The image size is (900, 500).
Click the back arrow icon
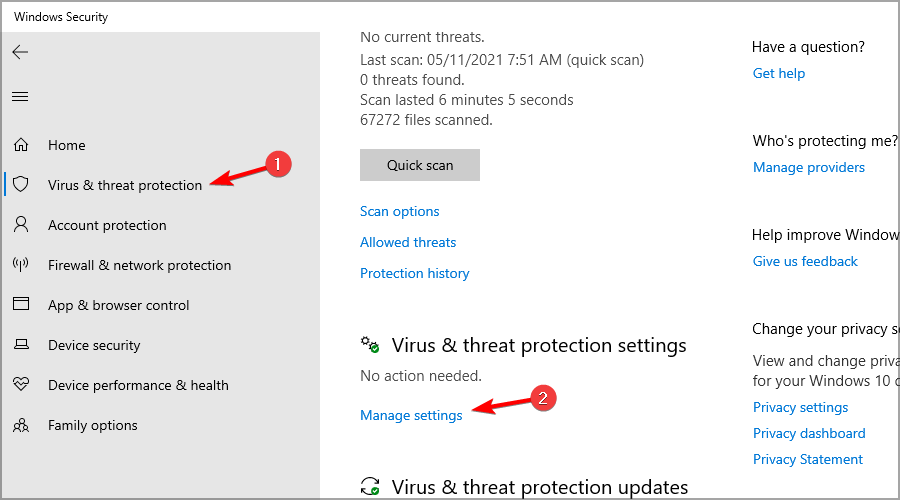pos(20,52)
